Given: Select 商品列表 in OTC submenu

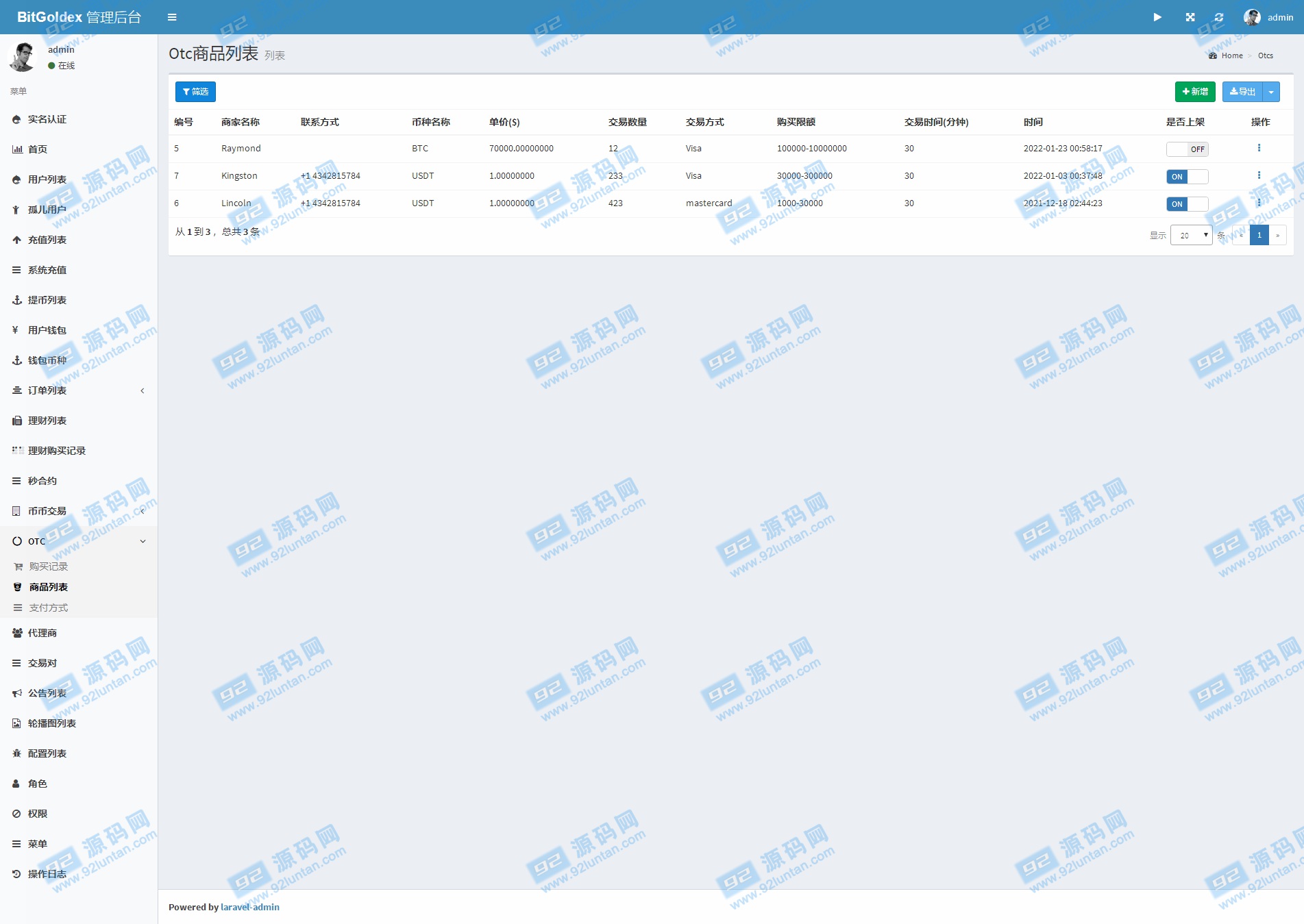Looking at the screenshot, I should click(49, 587).
